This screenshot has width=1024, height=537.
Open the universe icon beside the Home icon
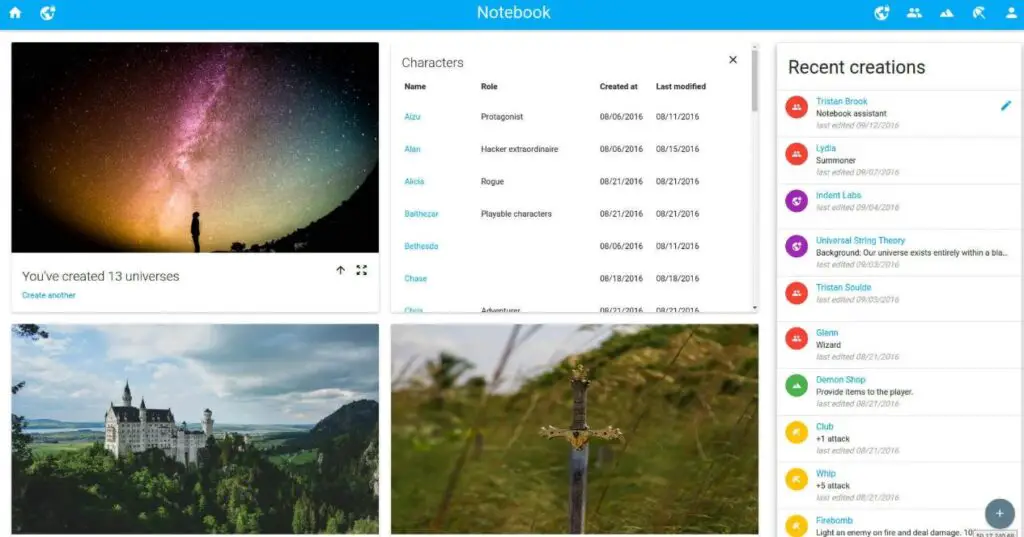(x=47, y=13)
